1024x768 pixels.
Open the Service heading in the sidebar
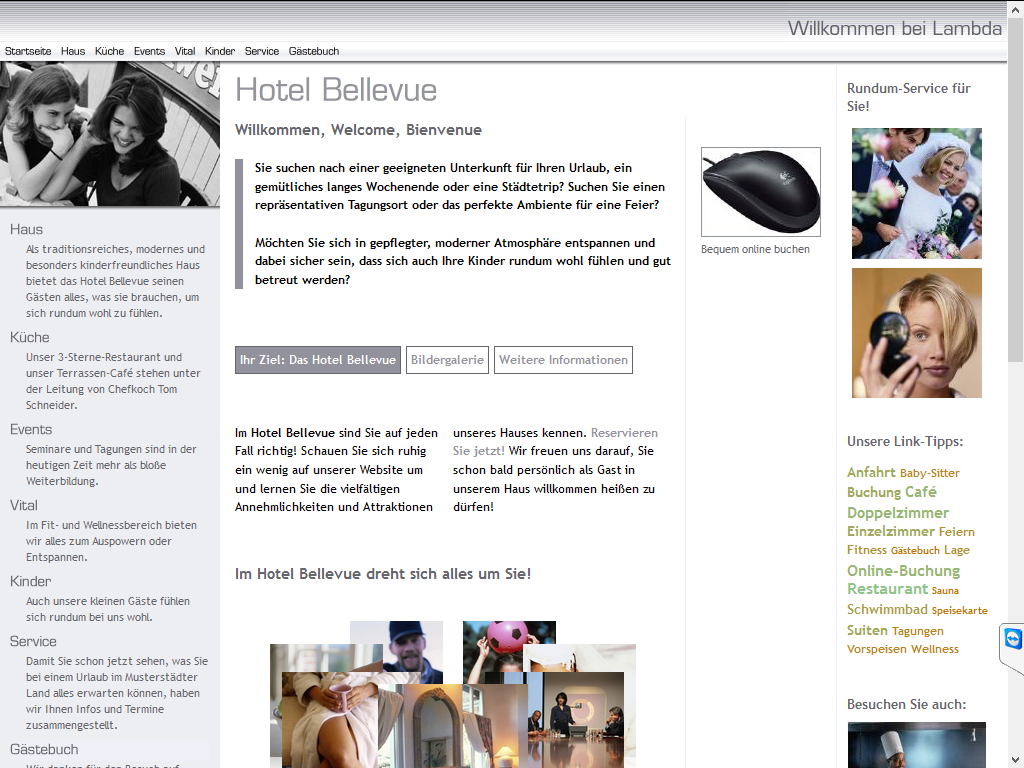tap(33, 641)
